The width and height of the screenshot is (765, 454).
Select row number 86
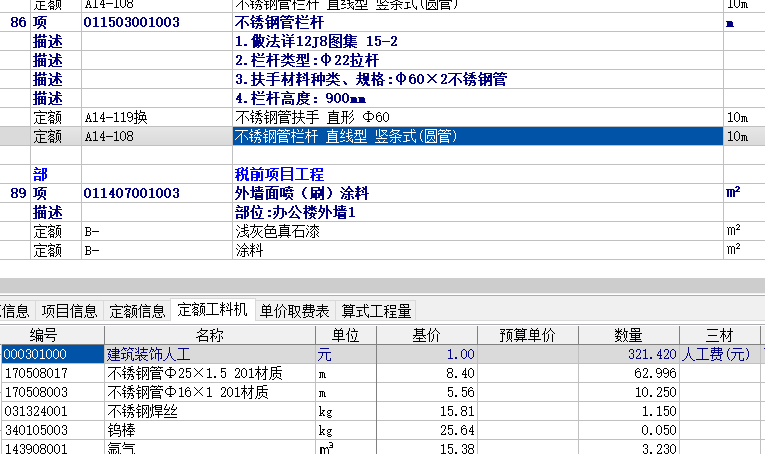point(18,22)
